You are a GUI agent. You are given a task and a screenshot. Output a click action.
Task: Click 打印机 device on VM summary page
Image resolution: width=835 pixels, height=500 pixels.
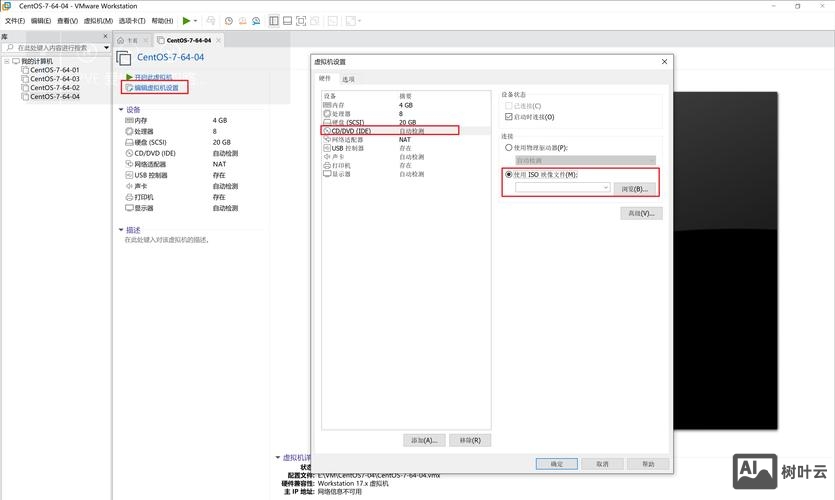[144, 197]
